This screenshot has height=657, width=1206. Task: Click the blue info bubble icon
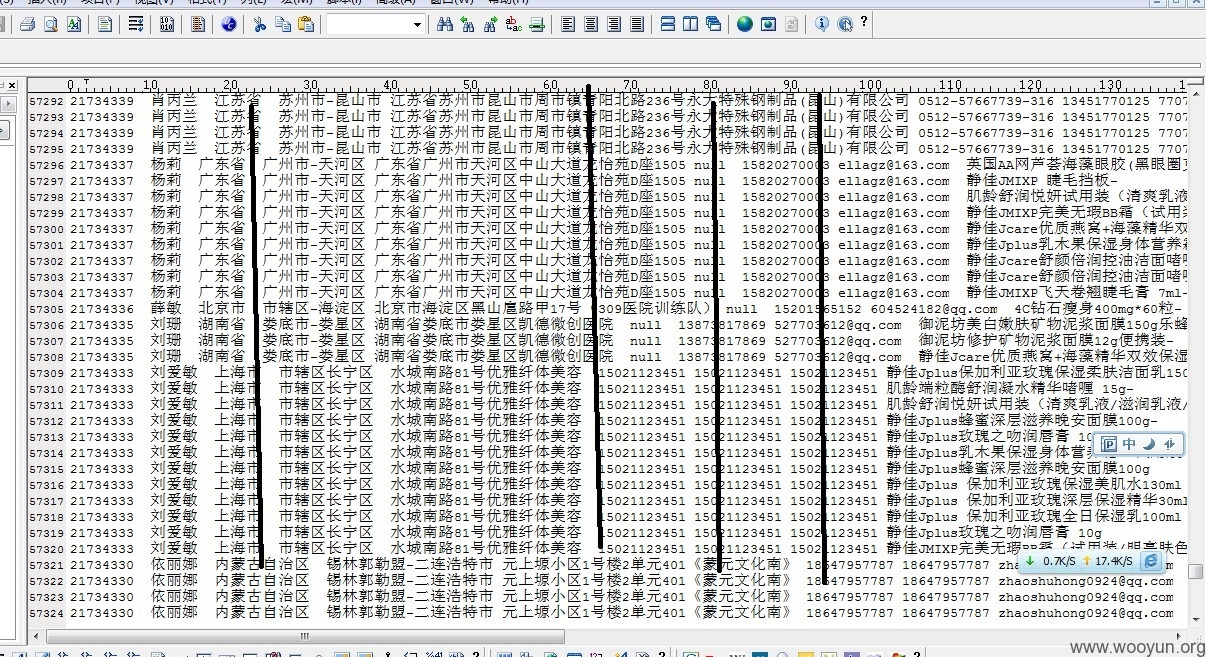[x=821, y=24]
